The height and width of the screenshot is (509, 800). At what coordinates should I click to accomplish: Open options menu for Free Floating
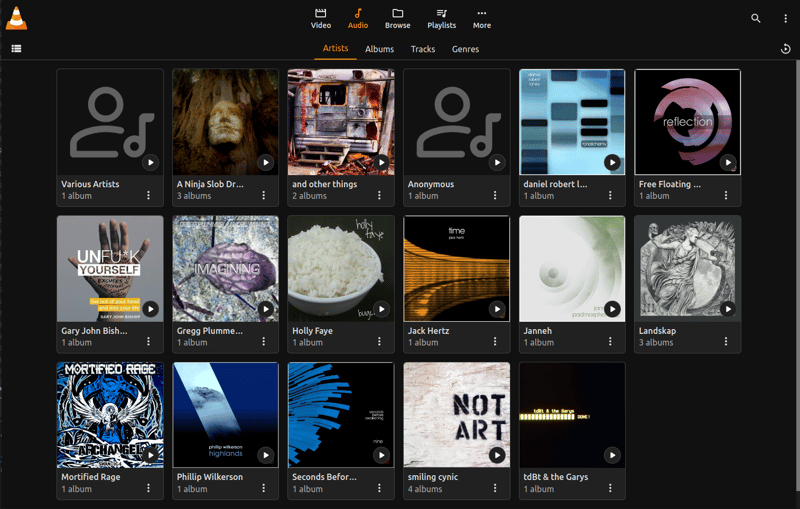726,195
